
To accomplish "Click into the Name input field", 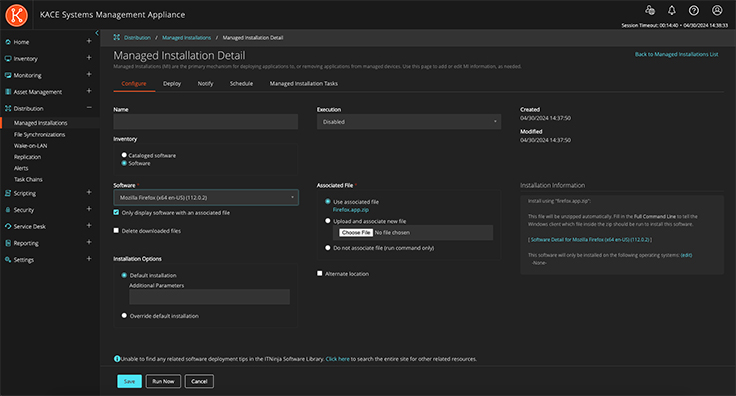I will pos(206,122).
